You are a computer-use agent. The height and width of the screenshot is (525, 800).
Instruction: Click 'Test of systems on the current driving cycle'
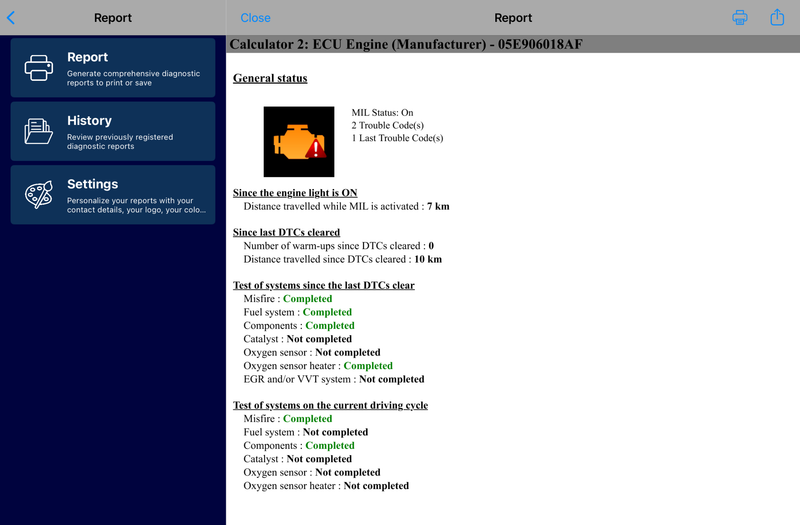330,405
